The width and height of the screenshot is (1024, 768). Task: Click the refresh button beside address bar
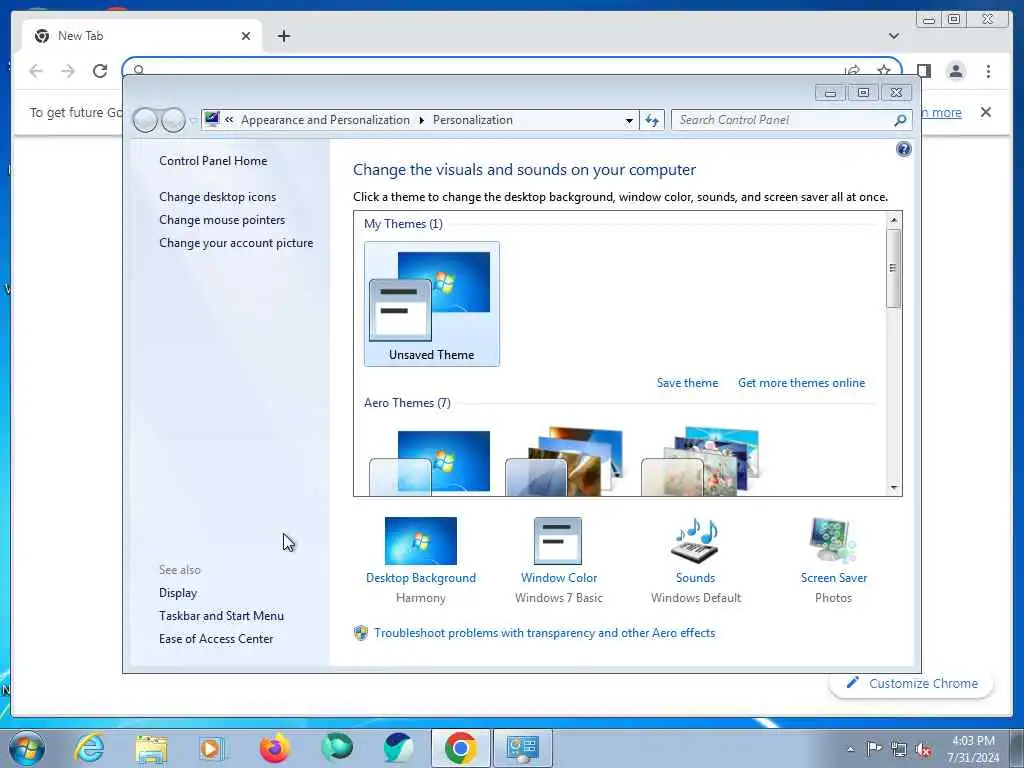click(652, 120)
